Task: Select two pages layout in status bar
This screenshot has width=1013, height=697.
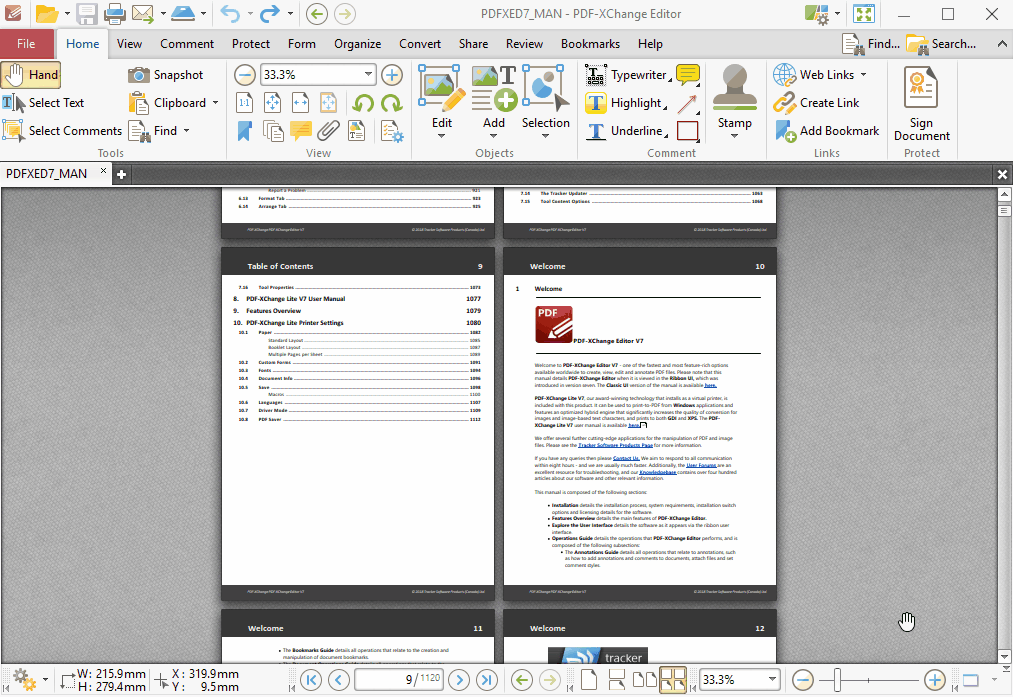Action: click(644, 680)
